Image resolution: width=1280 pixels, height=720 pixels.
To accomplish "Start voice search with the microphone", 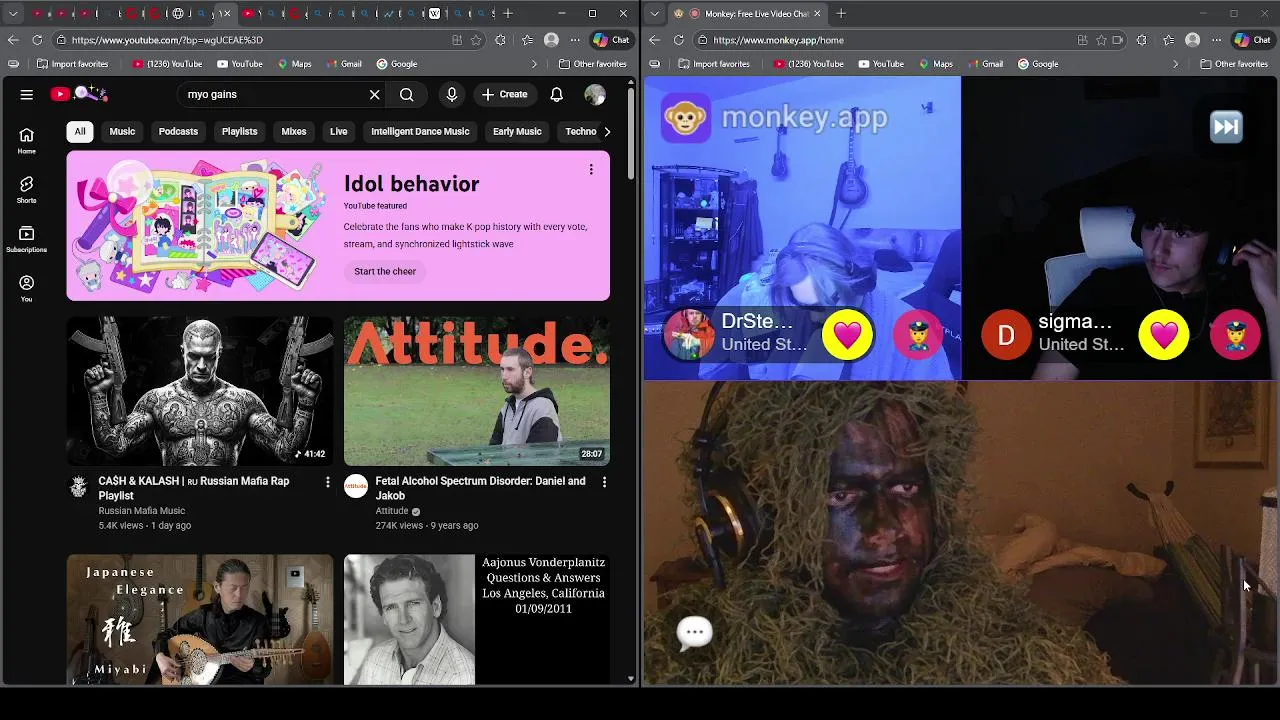I will pyautogui.click(x=452, y=94).
